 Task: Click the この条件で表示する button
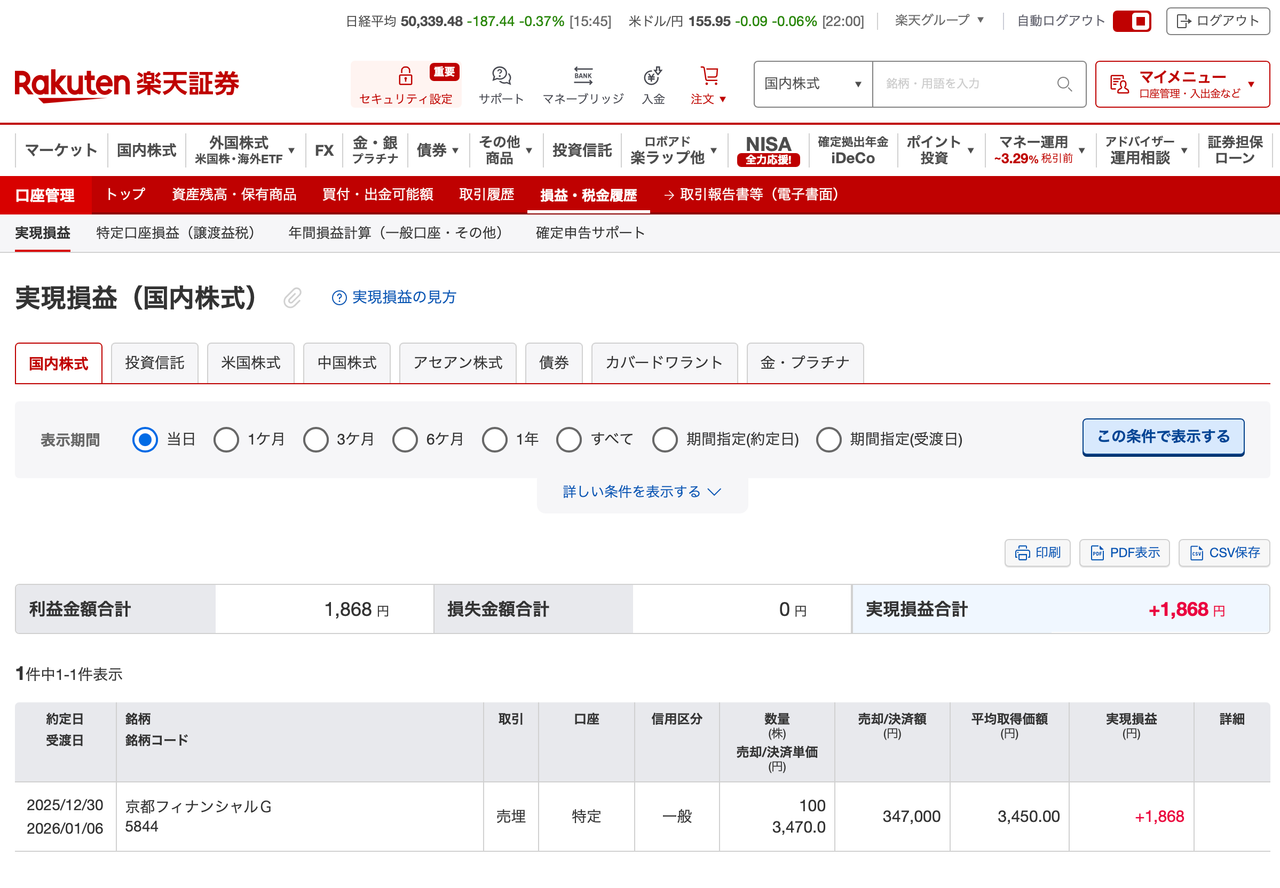pos(1163,437)
